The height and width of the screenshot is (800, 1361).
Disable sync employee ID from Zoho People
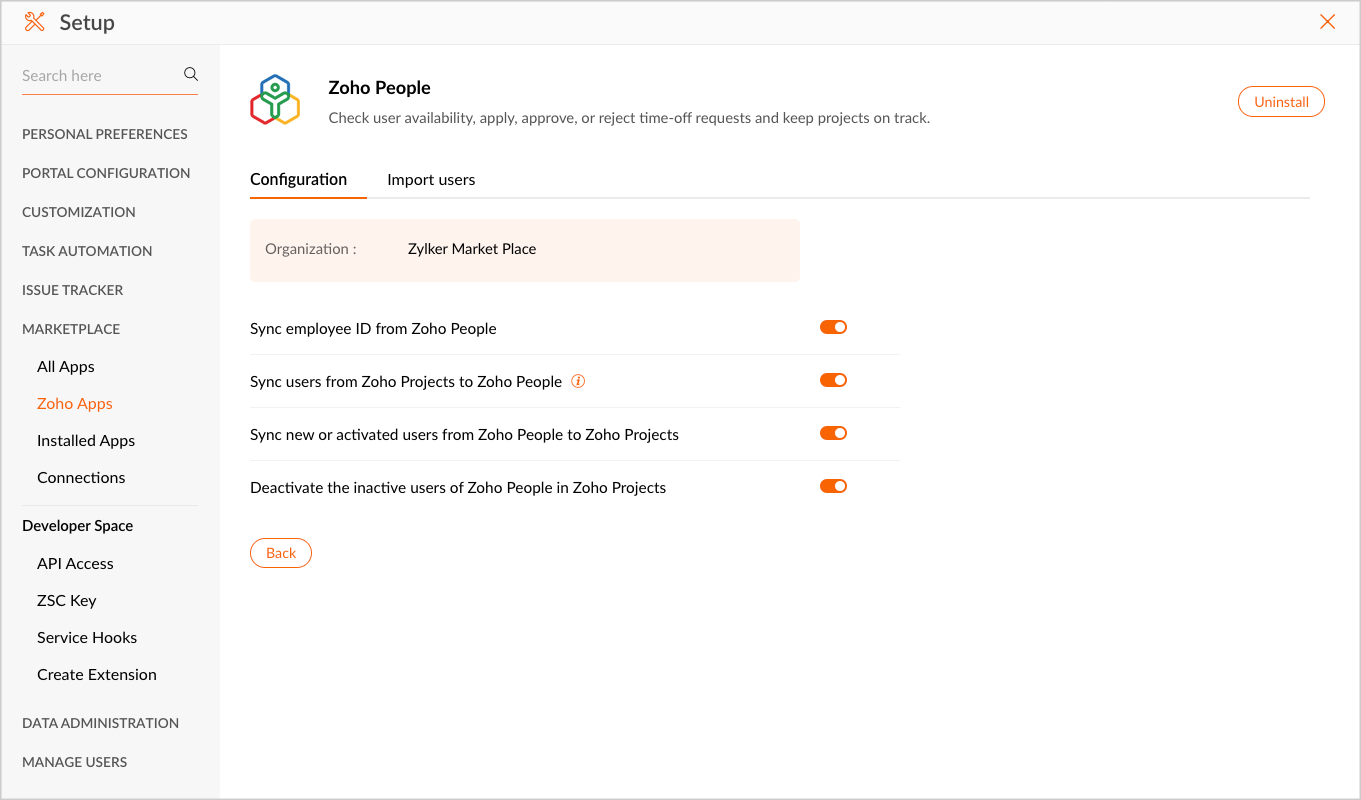click(833, 326)
